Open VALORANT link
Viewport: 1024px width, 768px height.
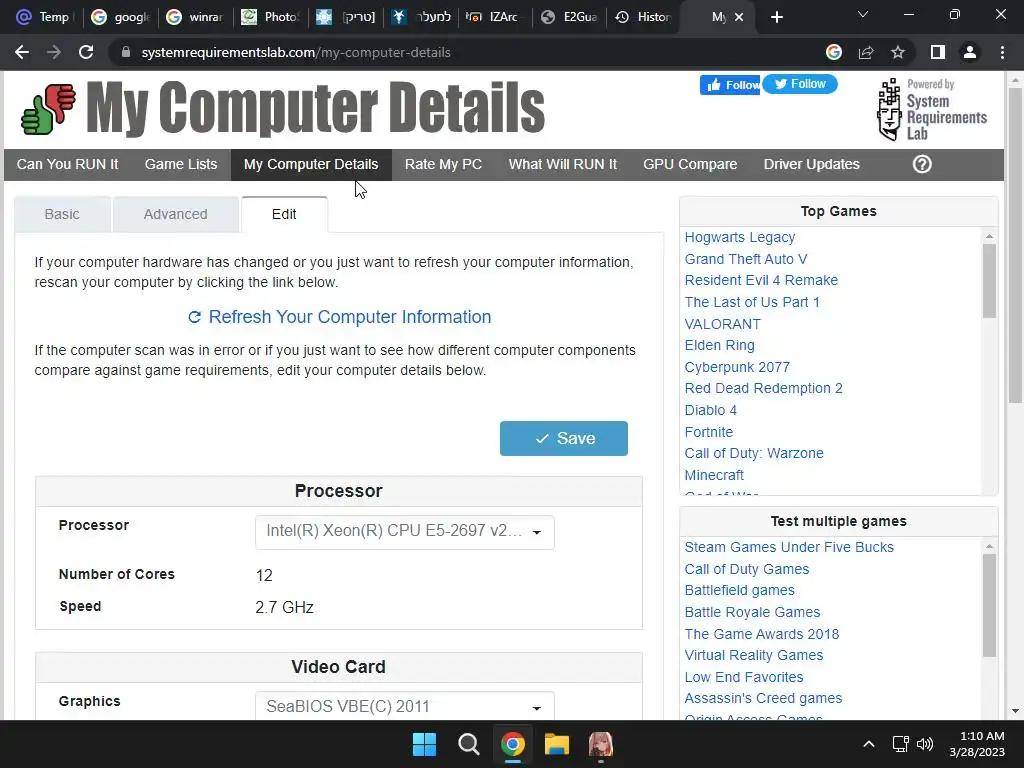(722, 324)
